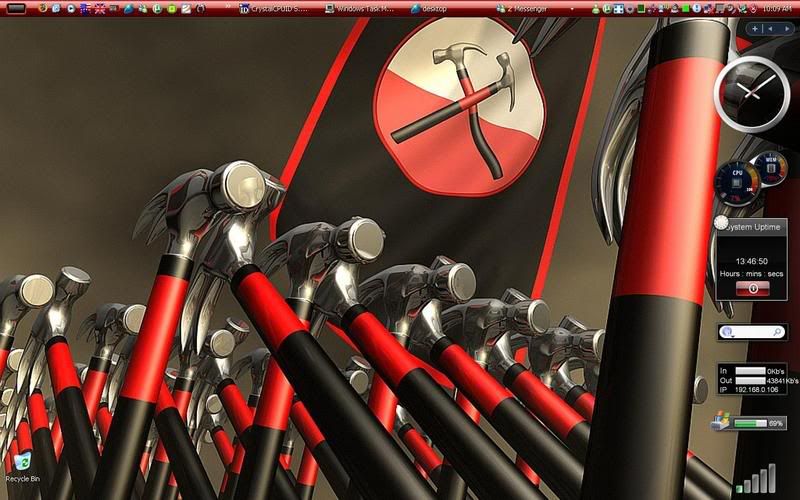Click the taskbar clock showing 10:09 AM
The width and height of the screenshot is (800, 500).
click(777, 9)
